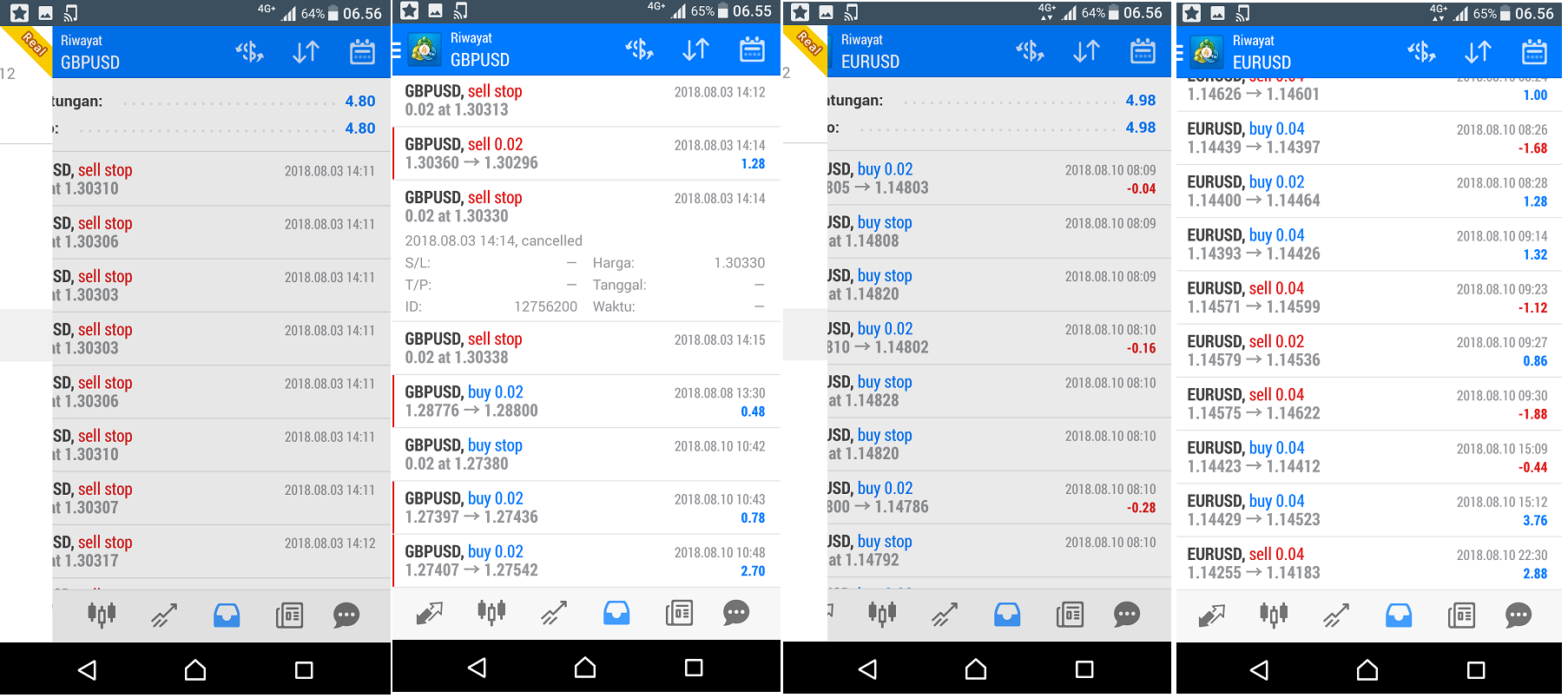
Task: Select EURUSD buy 0.04 row 1.14429 → 1.14523
Action: point(1369,510)
